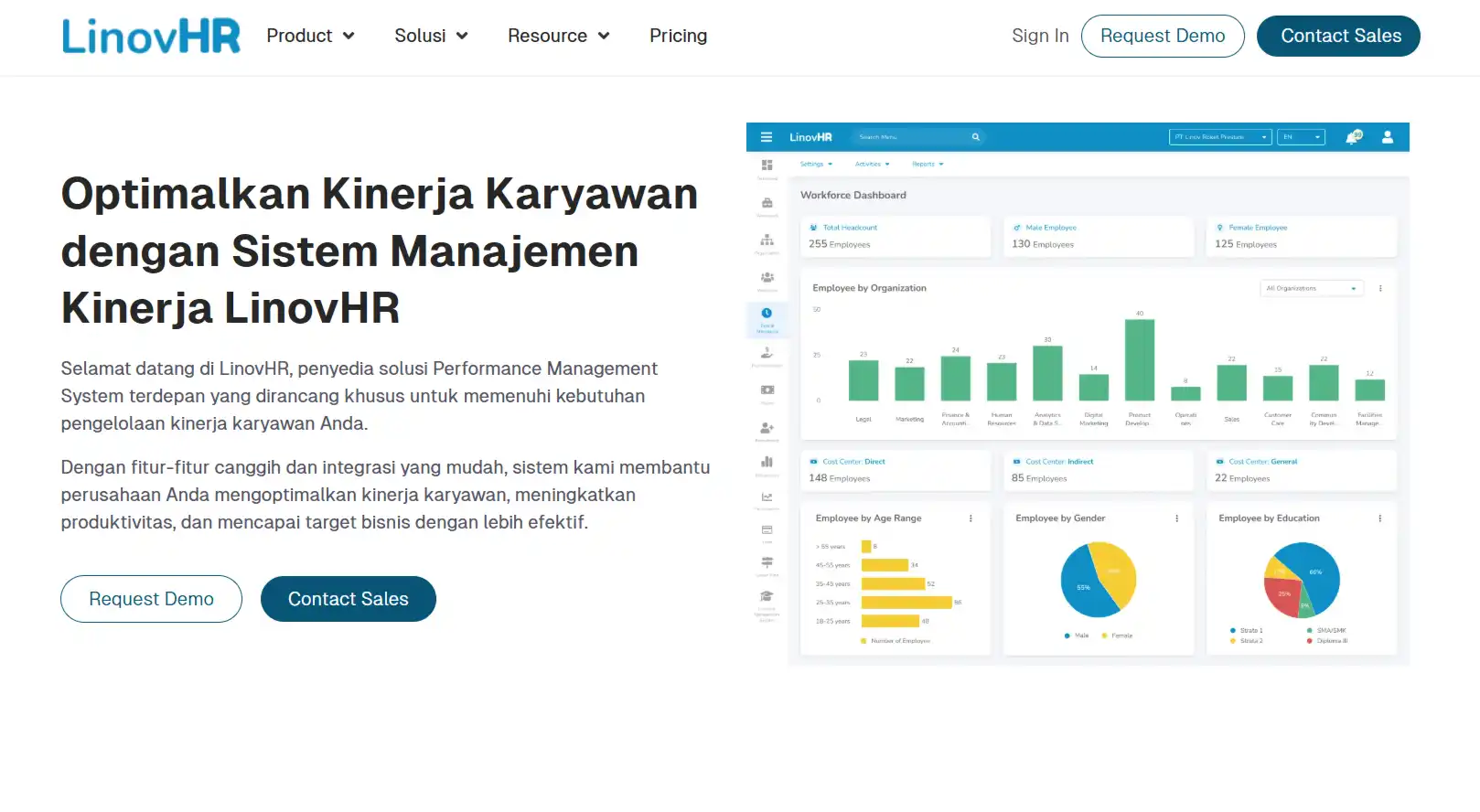The width and height of the screenshot is (1480, 812).
Task: Open Employee by Age Range kebab menu
Action: (971, 518)
